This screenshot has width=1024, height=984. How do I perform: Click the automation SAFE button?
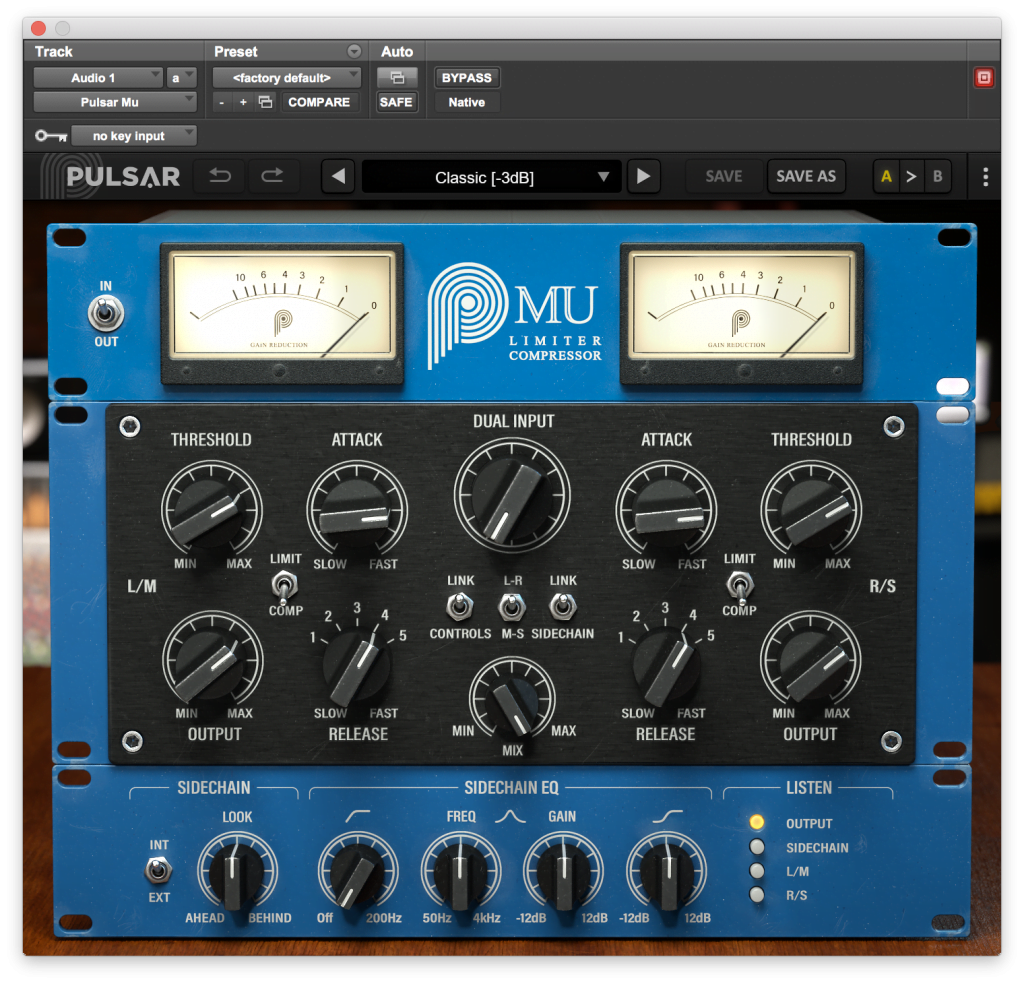pyautogui.click(x=396, y=102)
